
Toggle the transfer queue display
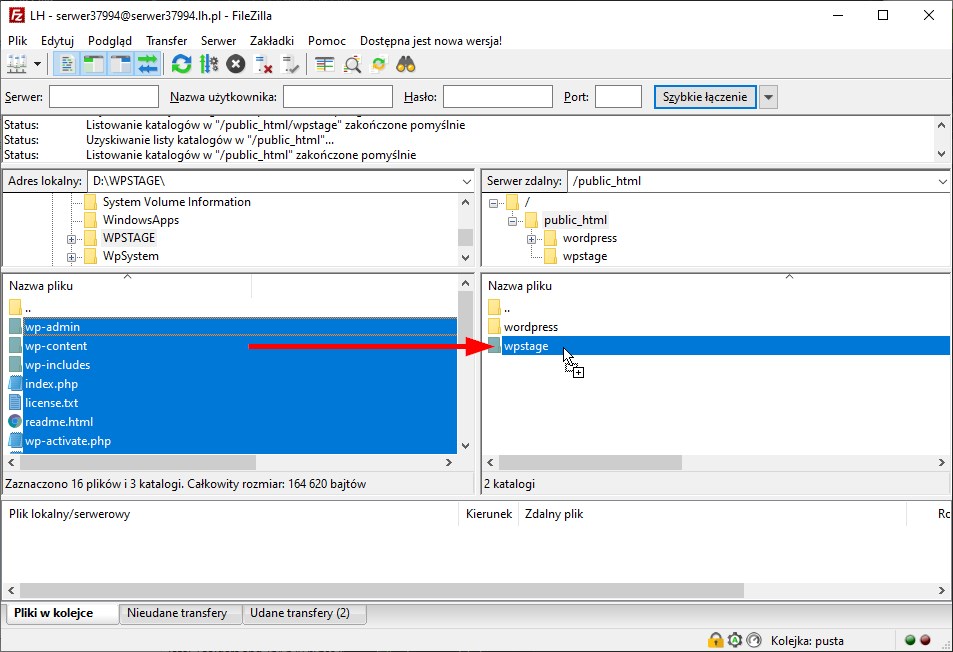click(x=148, y=64)
